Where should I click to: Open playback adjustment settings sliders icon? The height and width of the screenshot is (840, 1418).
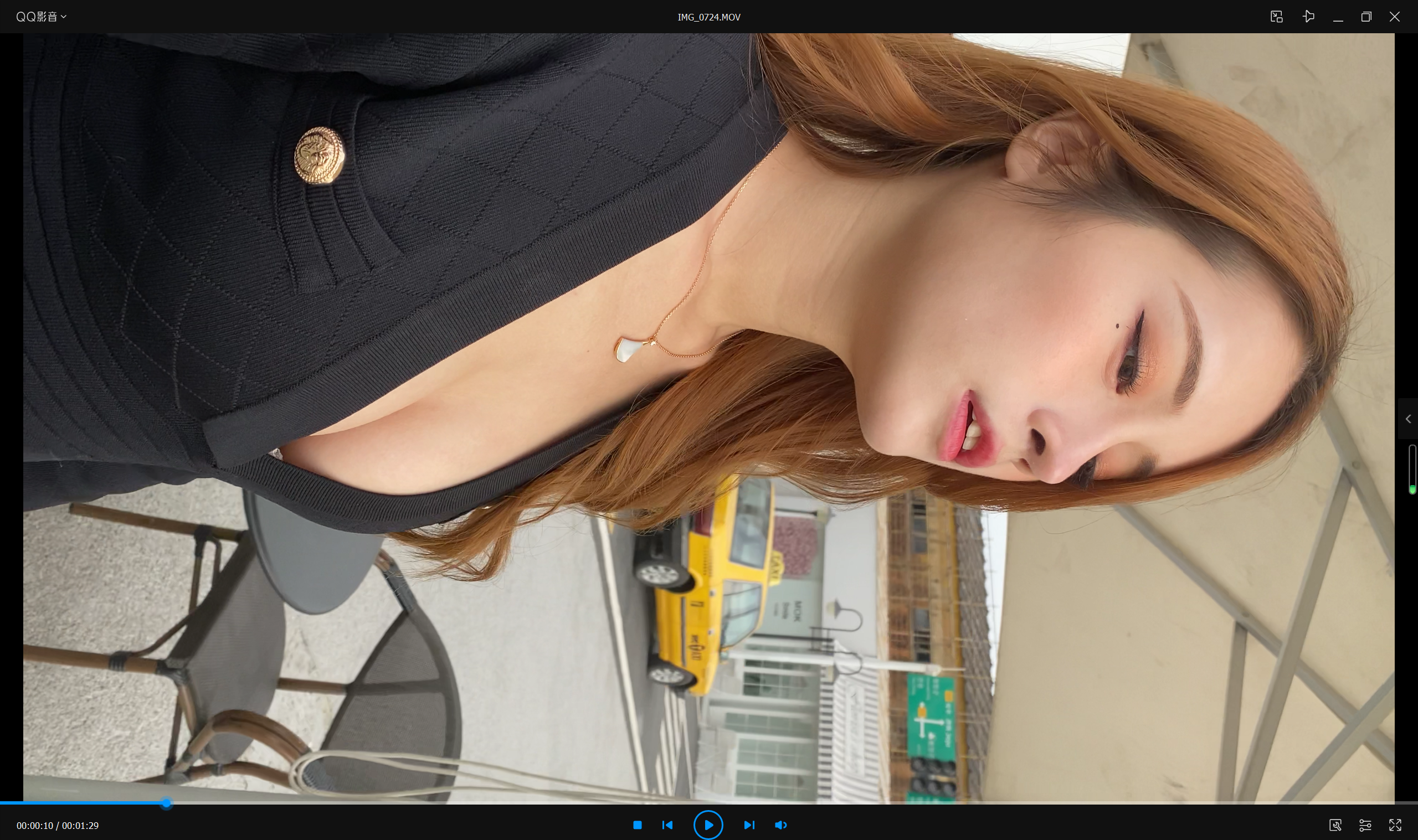(1365, 824)
